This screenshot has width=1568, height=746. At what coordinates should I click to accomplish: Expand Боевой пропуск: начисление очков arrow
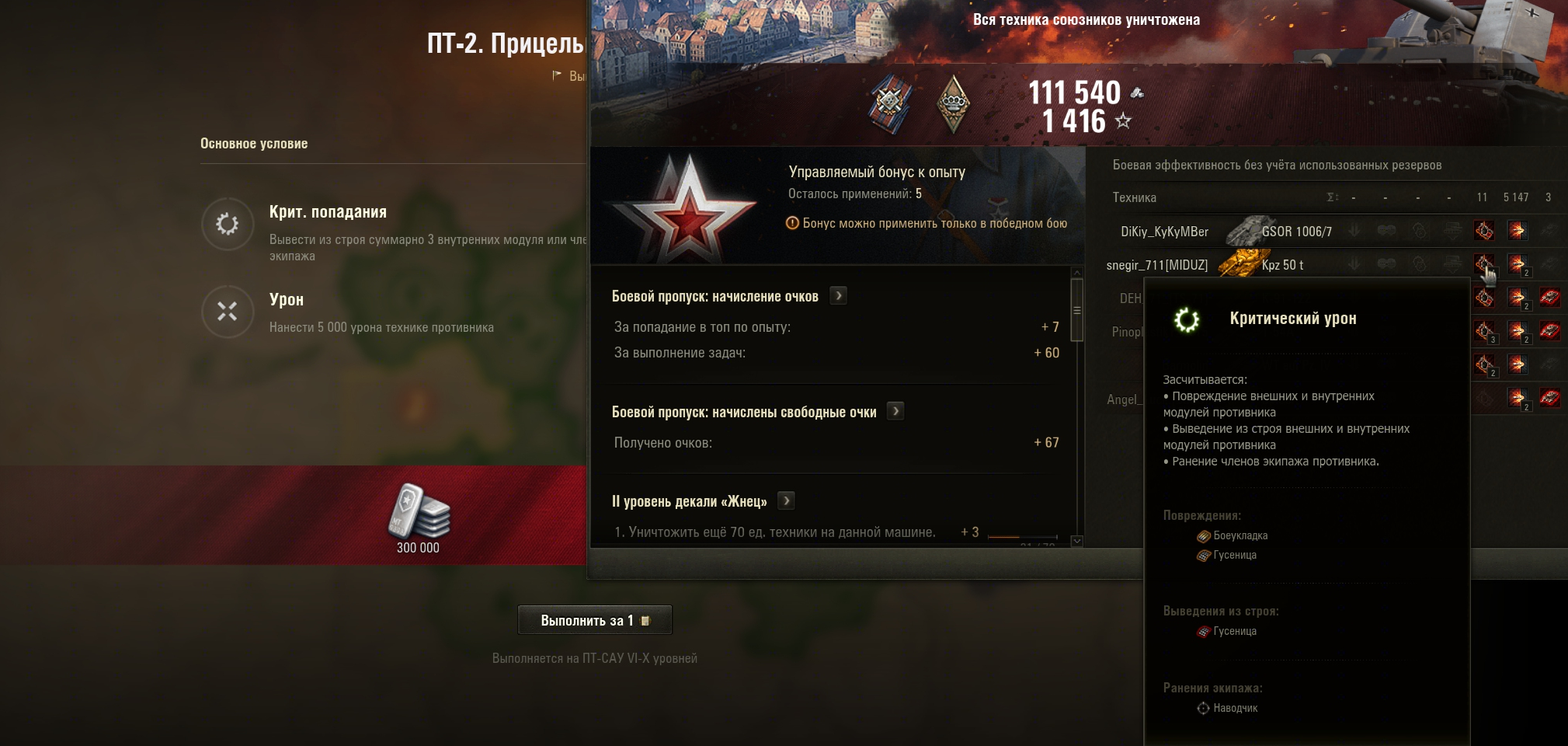pyautogui.click(x=839, y=295)
